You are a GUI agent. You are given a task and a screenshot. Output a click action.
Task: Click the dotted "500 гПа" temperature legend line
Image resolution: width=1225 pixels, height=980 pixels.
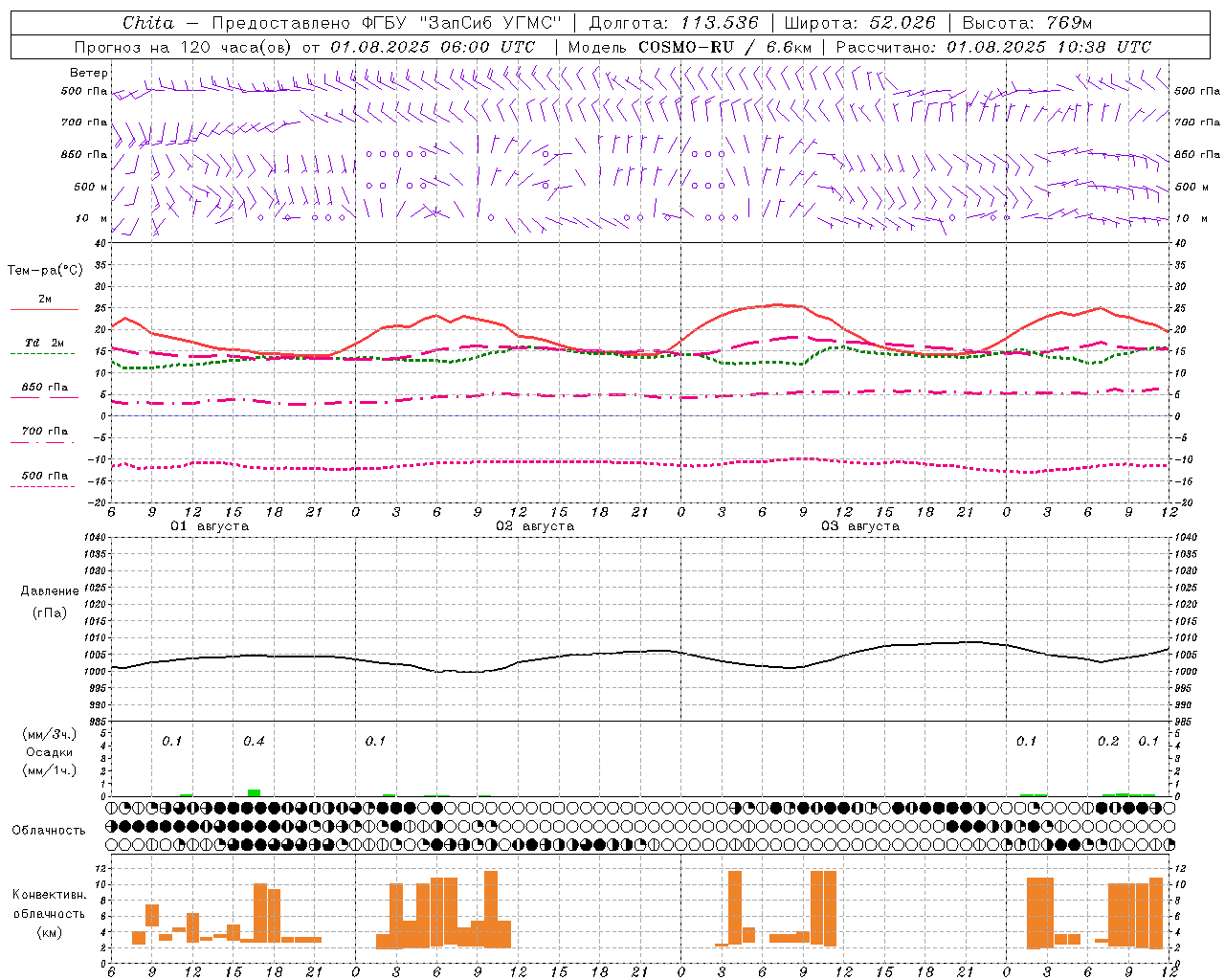click(42, 486)
